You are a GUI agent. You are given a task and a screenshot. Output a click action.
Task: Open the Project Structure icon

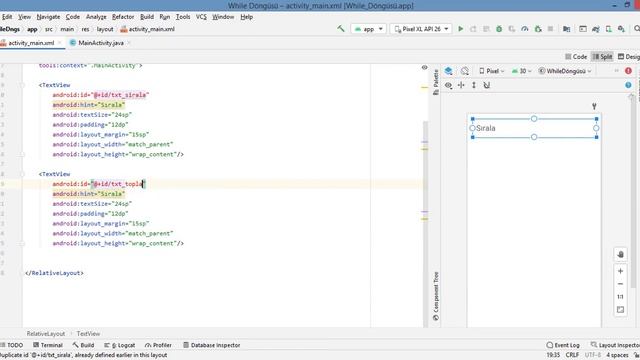pyautogui.click(x=567, y=29)
